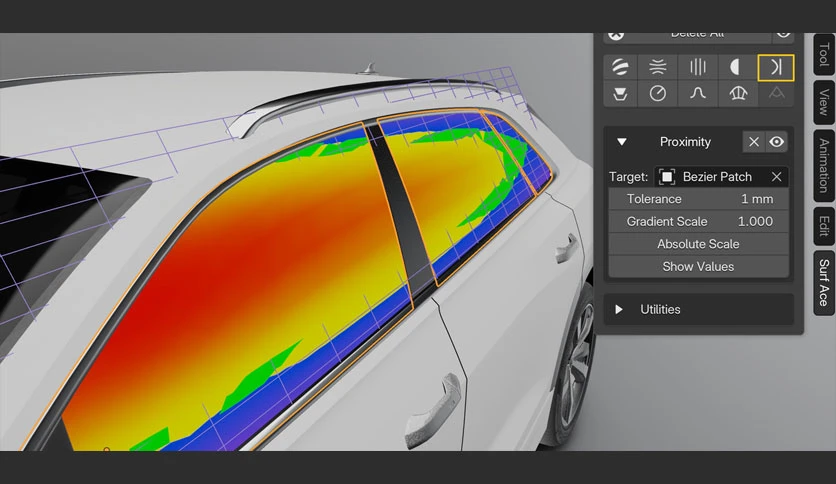Image resolution: width=836 pixels, height=484 pixels.
Task: Select the Surf Ace sidebar tab
Action: click(x=824, y=284)
